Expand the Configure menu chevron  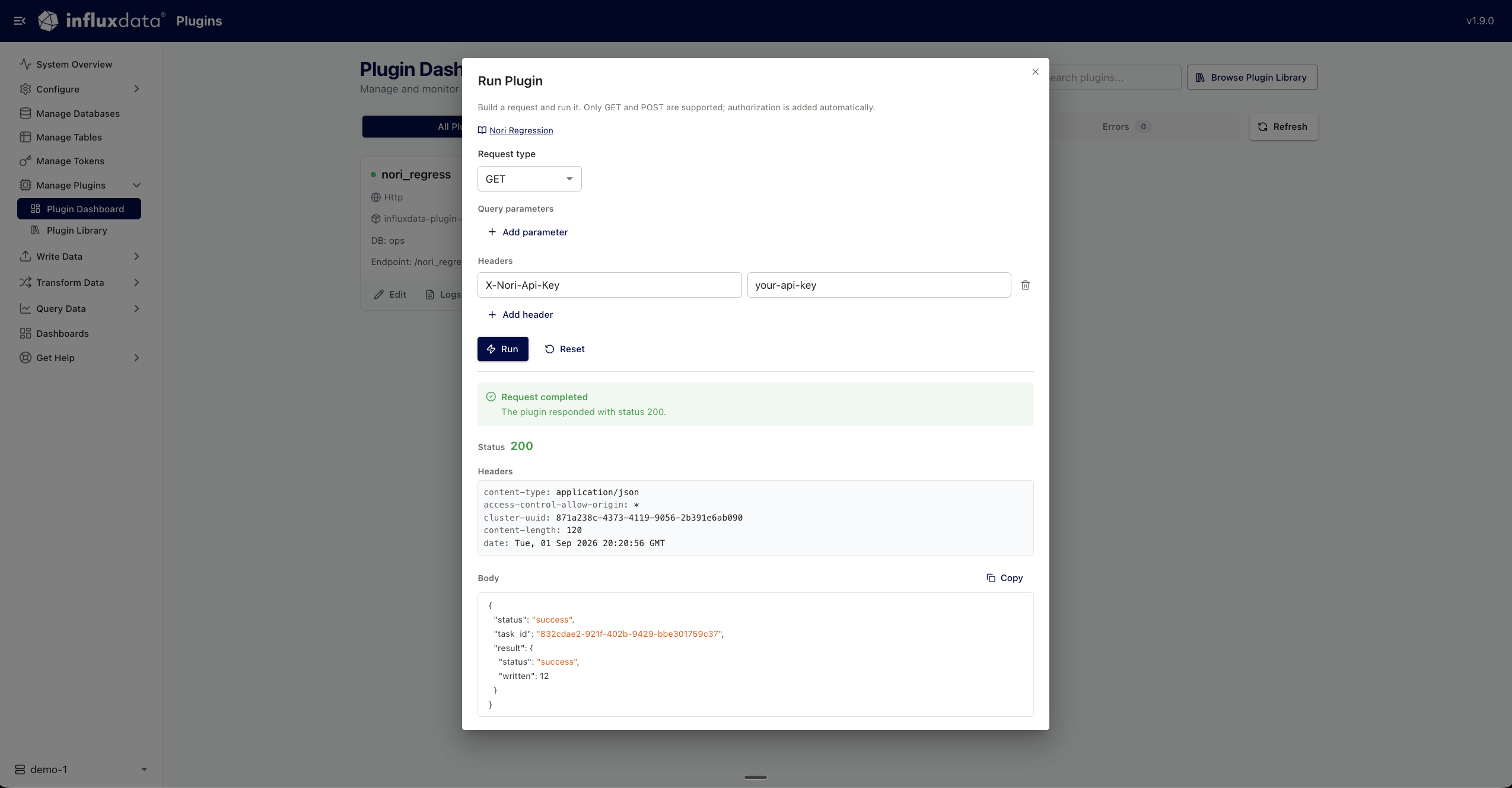136,89
